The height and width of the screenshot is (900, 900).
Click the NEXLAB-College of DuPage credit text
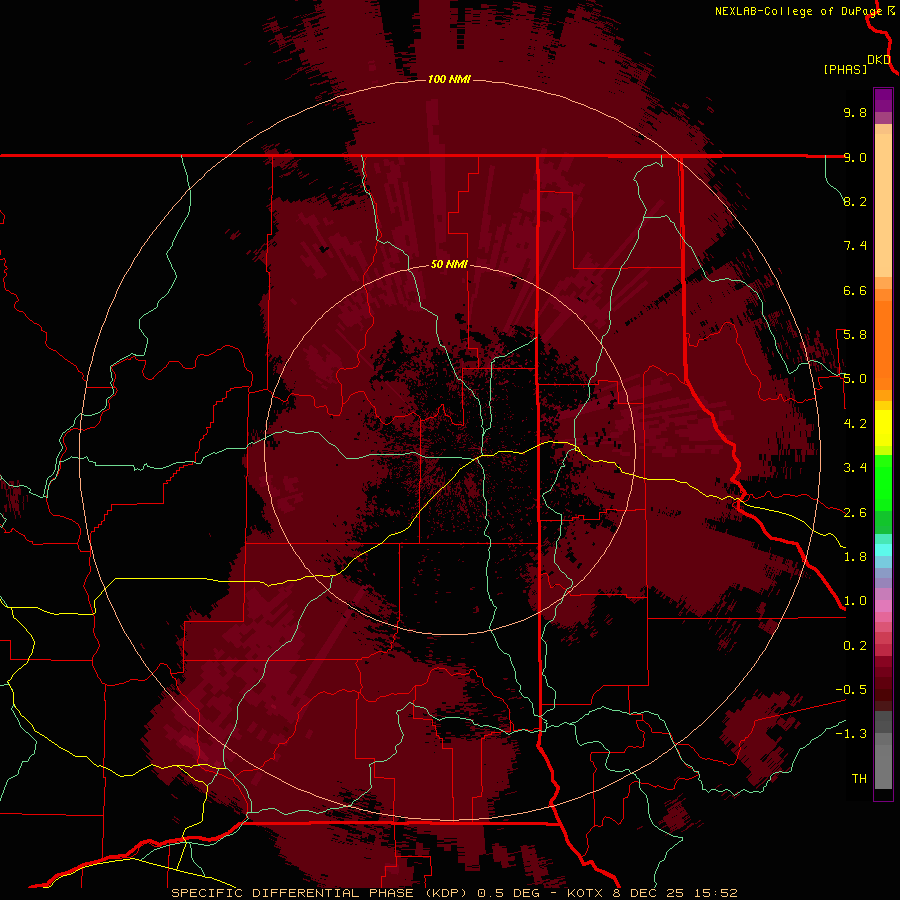pyautogui.click(x=798, y=11)
